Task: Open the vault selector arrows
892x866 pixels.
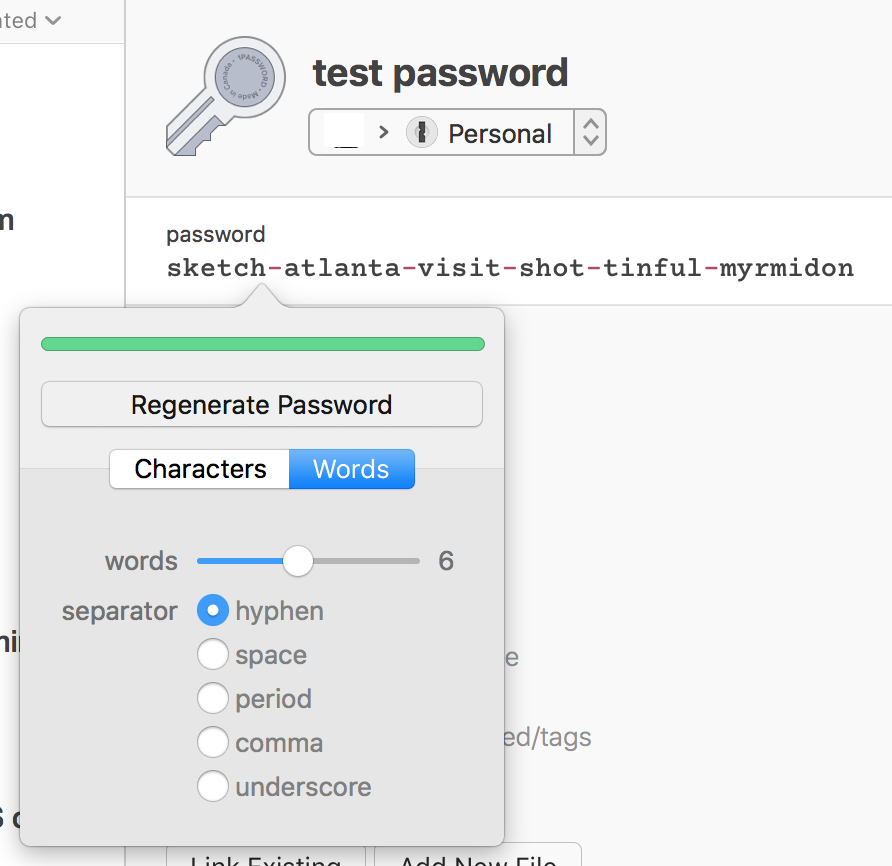Action: click(590, 132)
